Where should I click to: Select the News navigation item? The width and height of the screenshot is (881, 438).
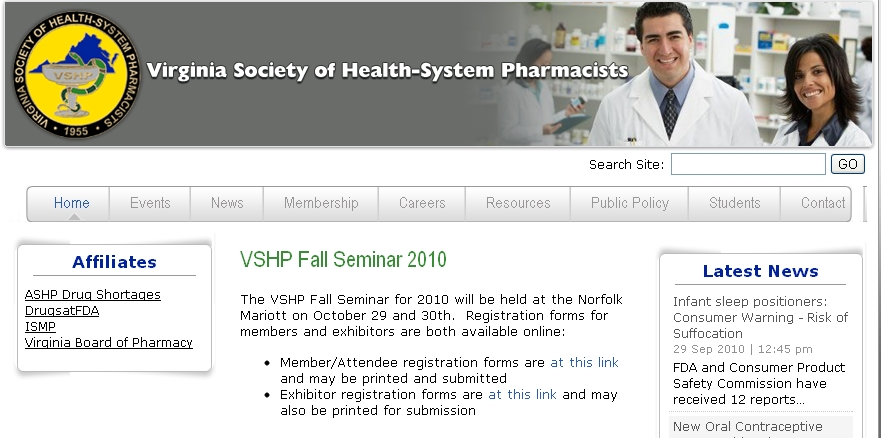point(227,203)
